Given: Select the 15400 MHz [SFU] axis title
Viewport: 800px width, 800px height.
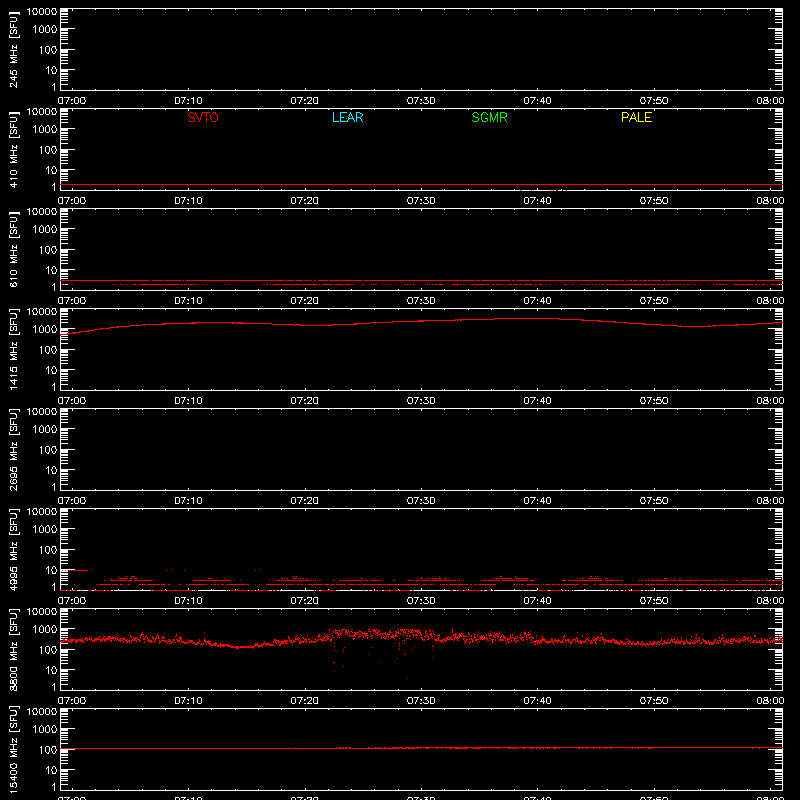Looking at the screenshot, I should [x=13, y=750].
